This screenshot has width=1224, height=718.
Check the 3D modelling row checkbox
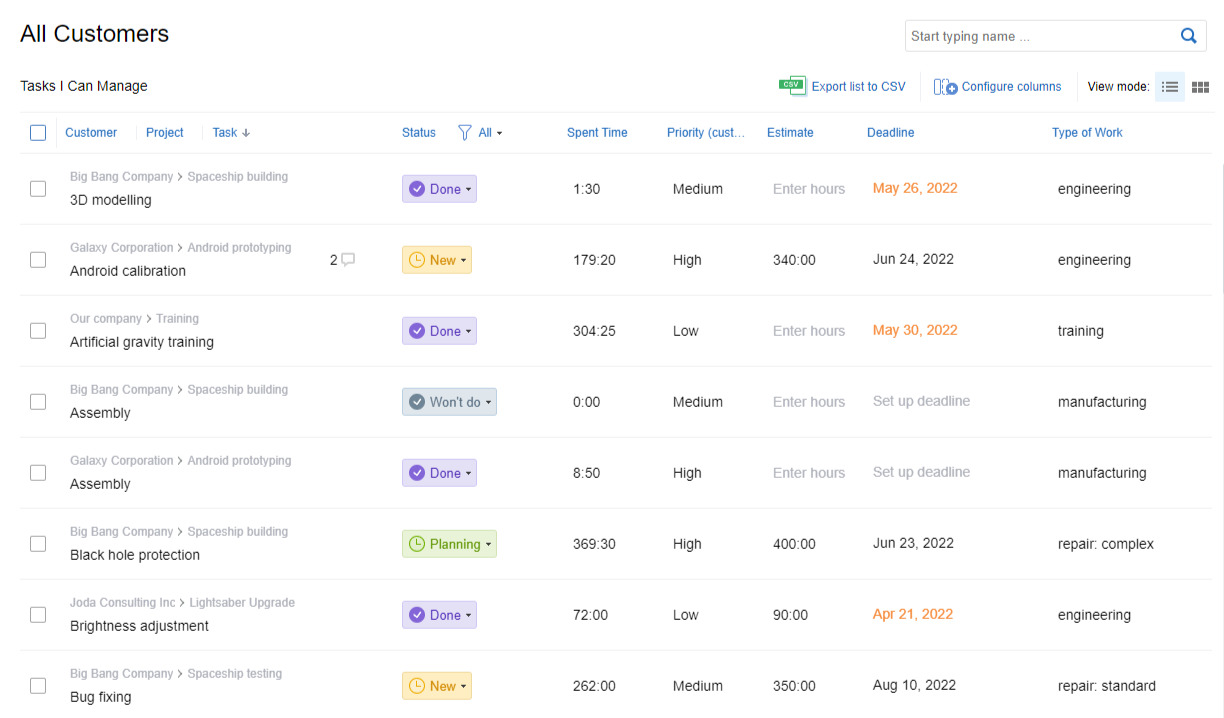38,188
